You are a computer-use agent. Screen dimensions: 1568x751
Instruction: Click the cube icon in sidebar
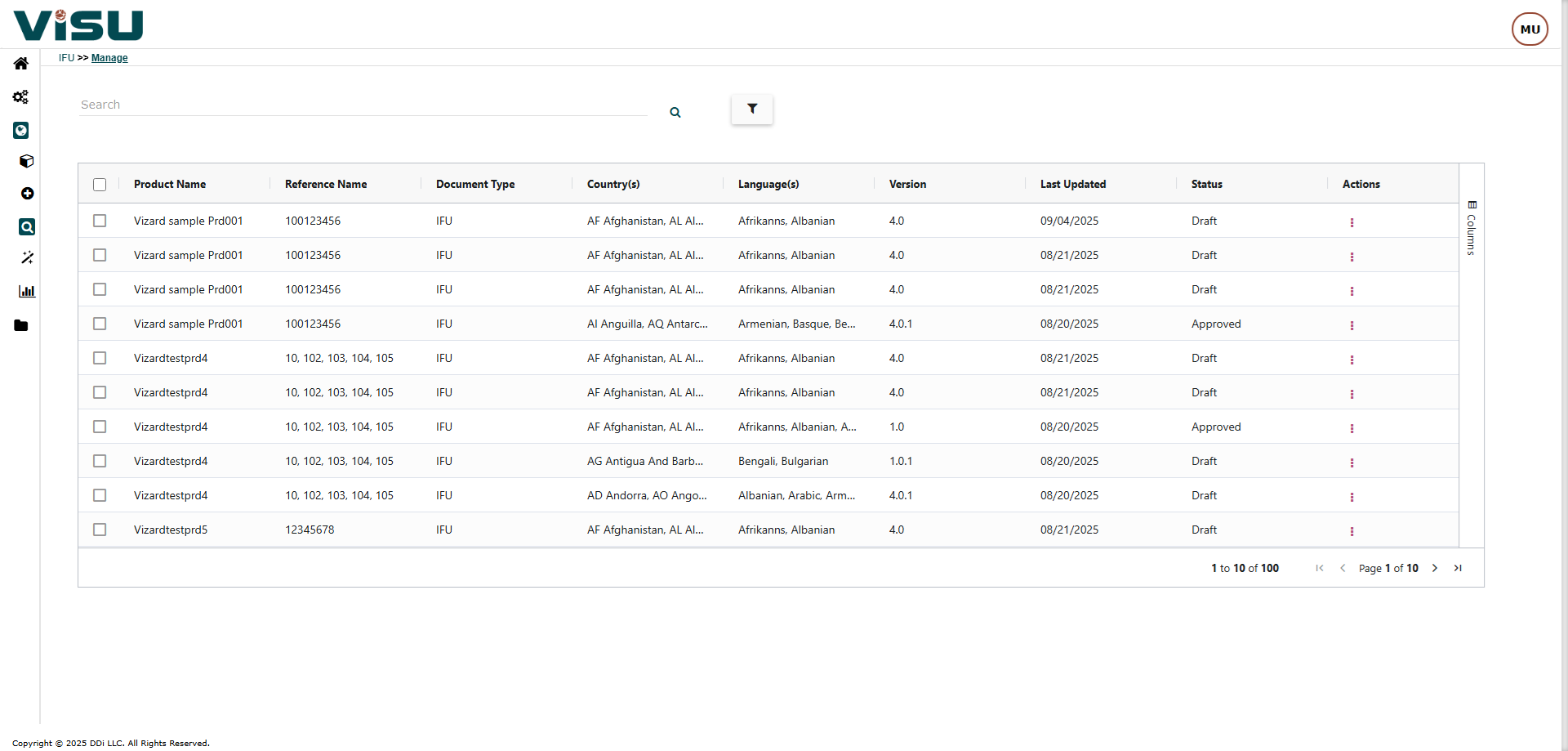[x=26, y=161]
